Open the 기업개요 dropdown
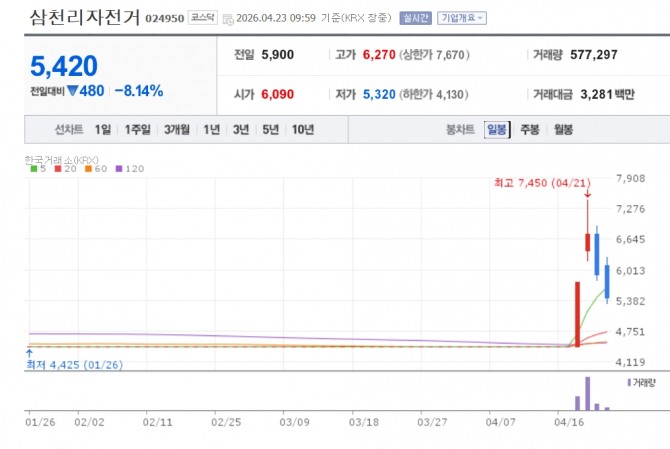Image resolution: width=670 pixels, height=449 pixels. [x=461, y=18]
